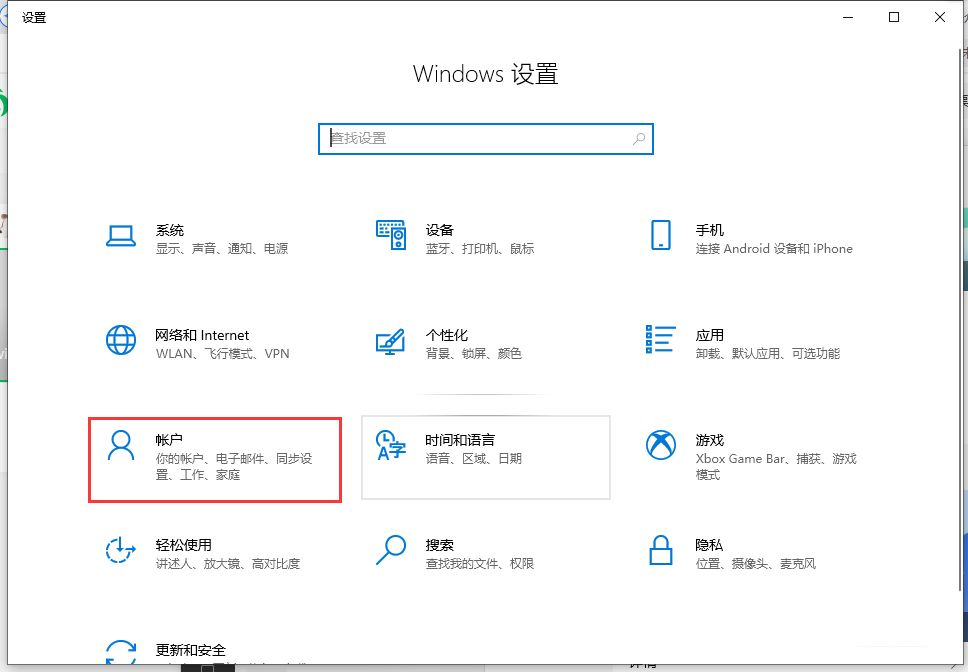Screen dimensions: 968x672
Task: Open the 网络和 Internet globe icon
Action: click(121, 340)
